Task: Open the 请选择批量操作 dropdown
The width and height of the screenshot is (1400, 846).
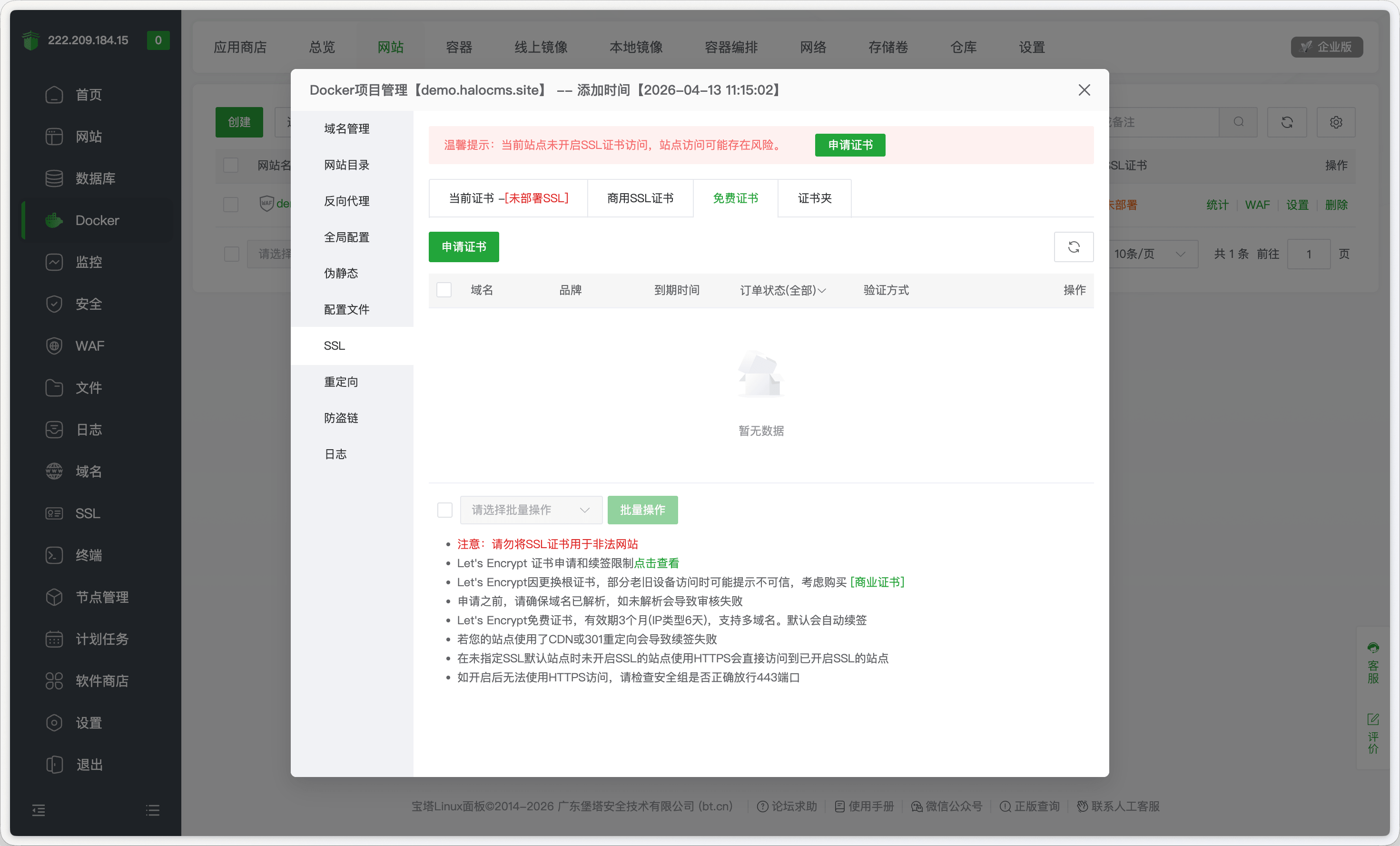Action: 531,510
